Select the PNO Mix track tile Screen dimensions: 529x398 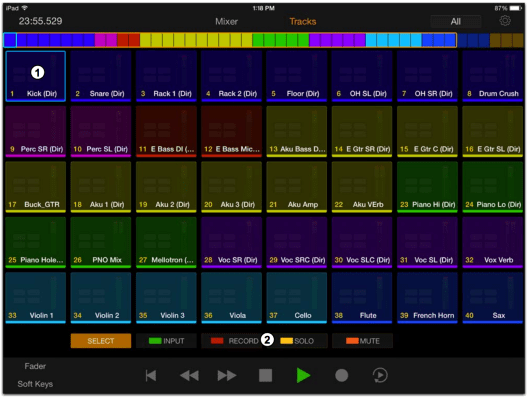pos(101,243)
